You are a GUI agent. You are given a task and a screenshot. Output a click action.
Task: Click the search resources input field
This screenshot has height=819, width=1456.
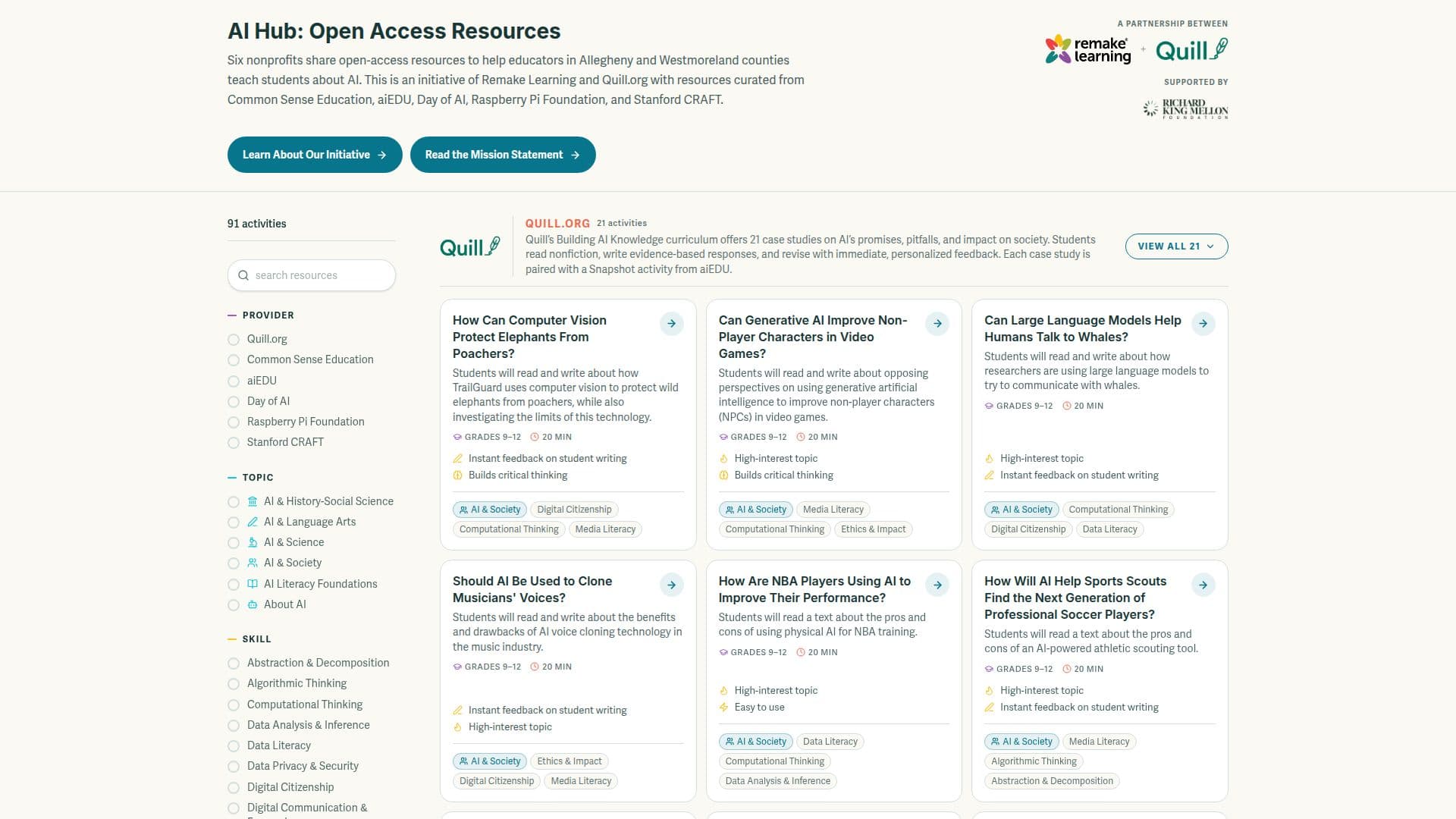[x=312, y=275]
